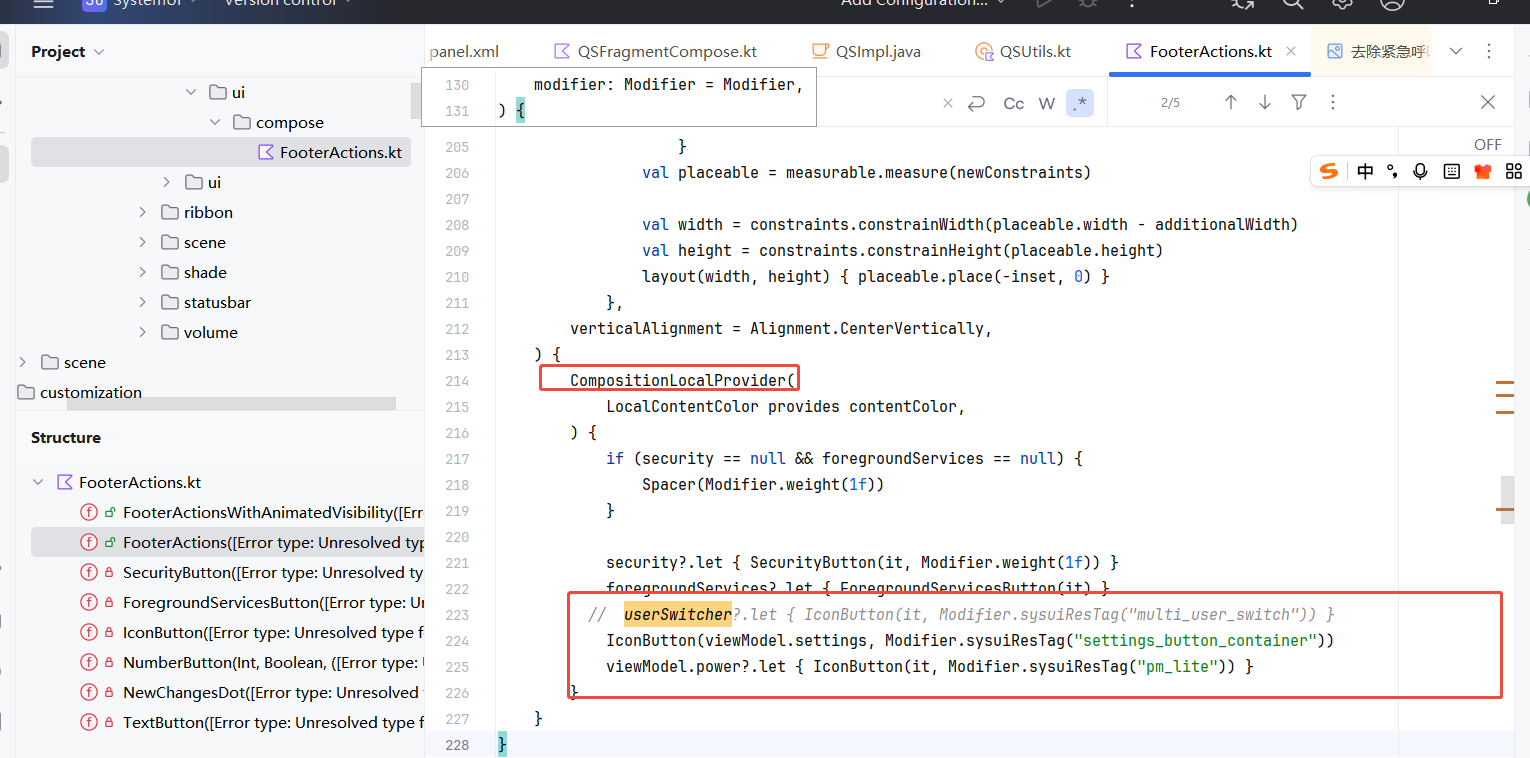Select the scene folder below ribbon
The width and height of the screenshot is (1530, 758).
pyautogui.click(x=204, y=242)
